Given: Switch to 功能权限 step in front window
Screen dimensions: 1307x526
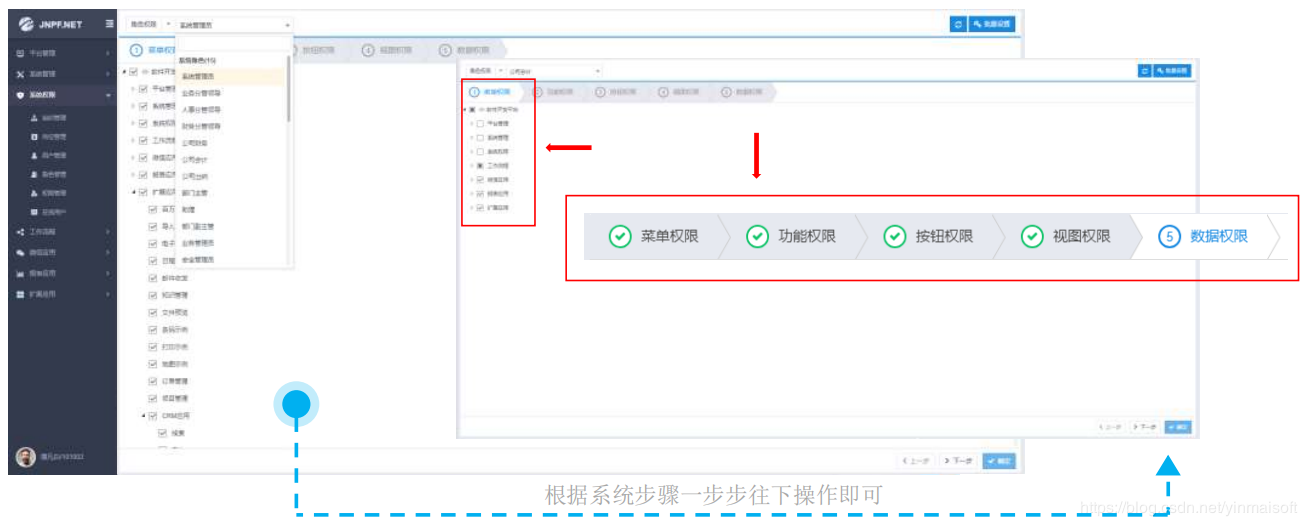Looking at the screenshot, I should click(553, 91).
